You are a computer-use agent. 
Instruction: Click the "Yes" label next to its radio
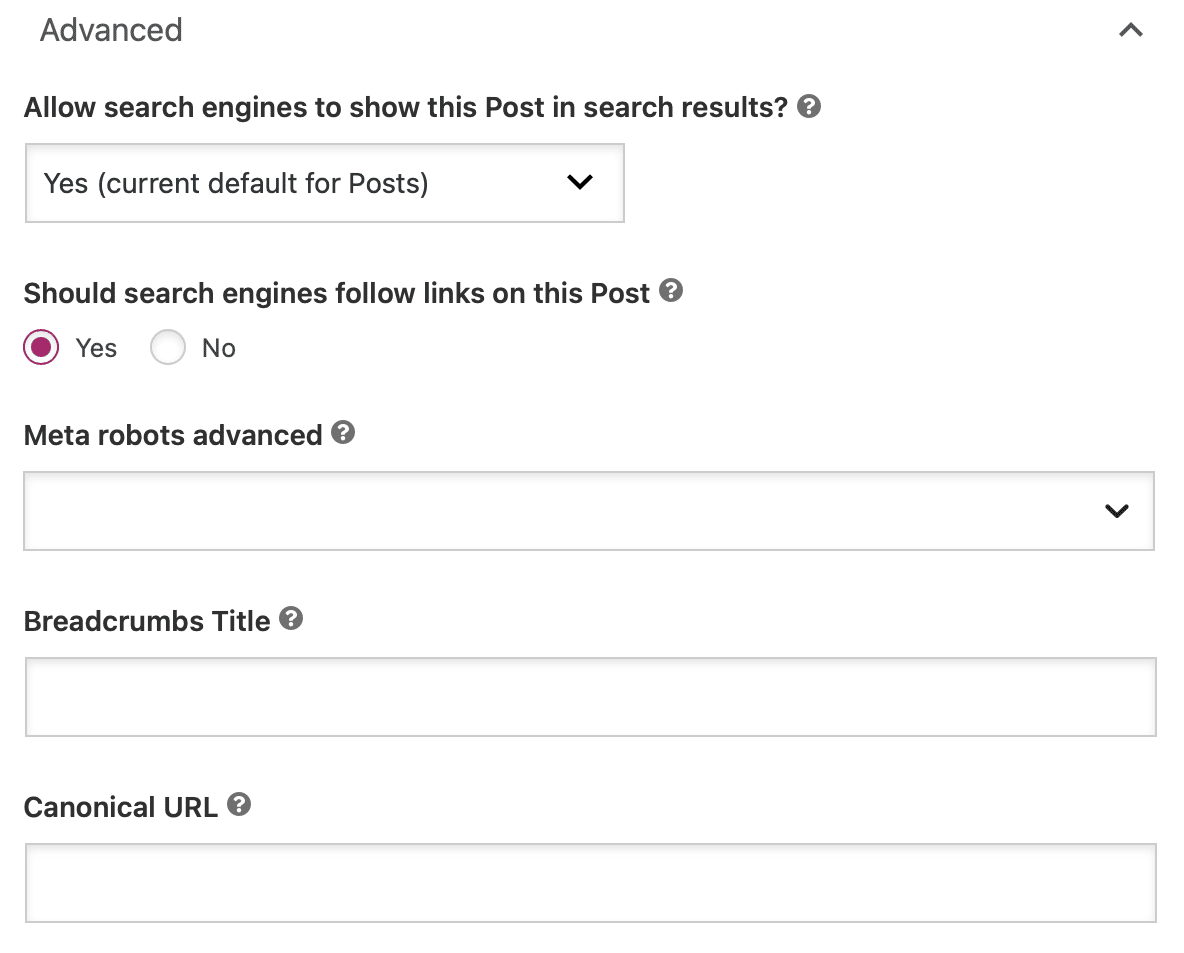[x=95, y=347]
